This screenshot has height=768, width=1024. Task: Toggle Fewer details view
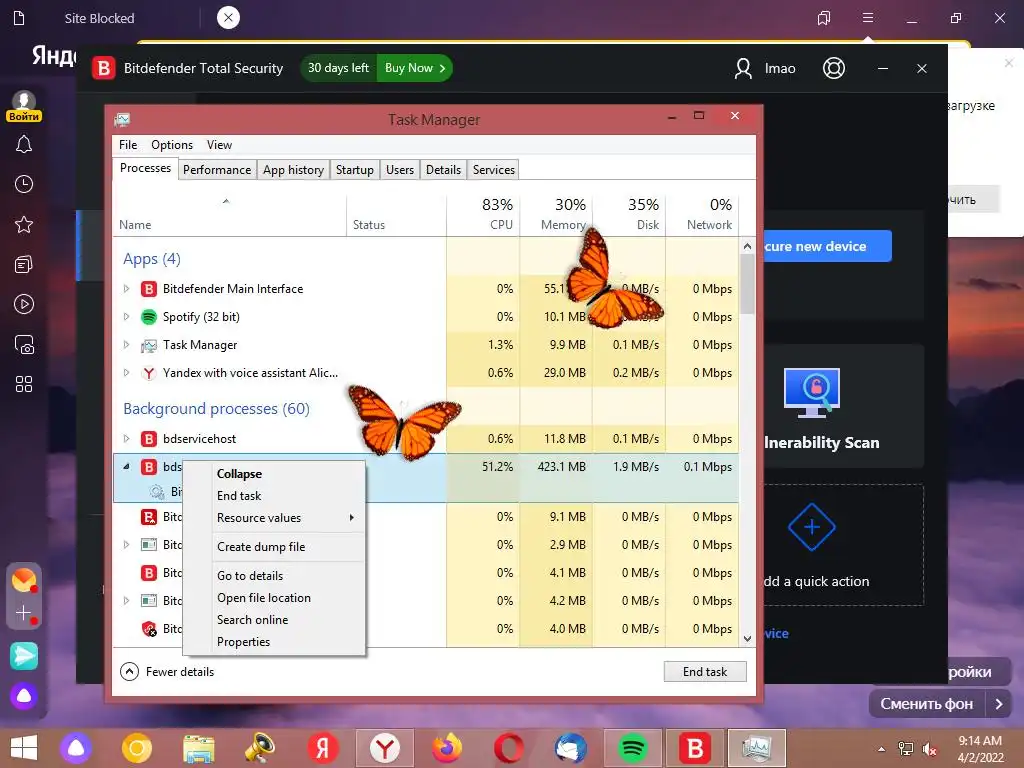pos(168,671)
